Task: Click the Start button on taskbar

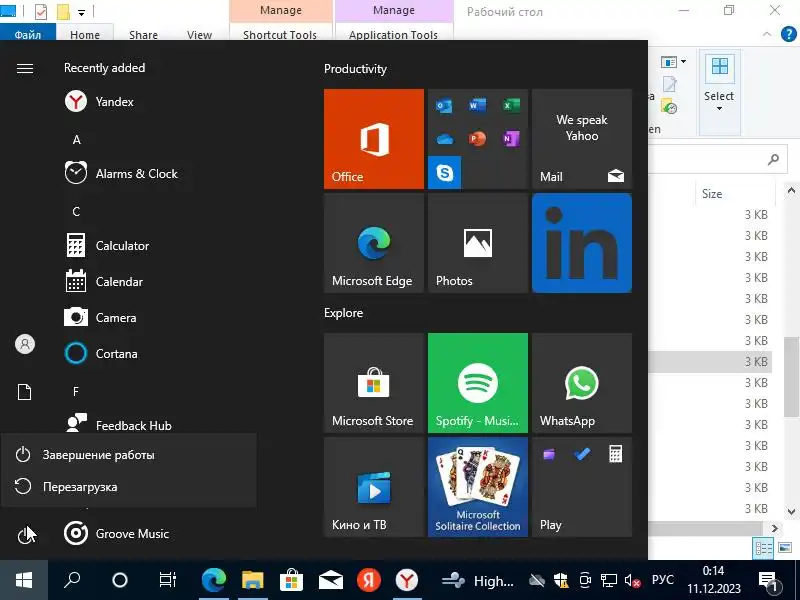Action: 24,580
